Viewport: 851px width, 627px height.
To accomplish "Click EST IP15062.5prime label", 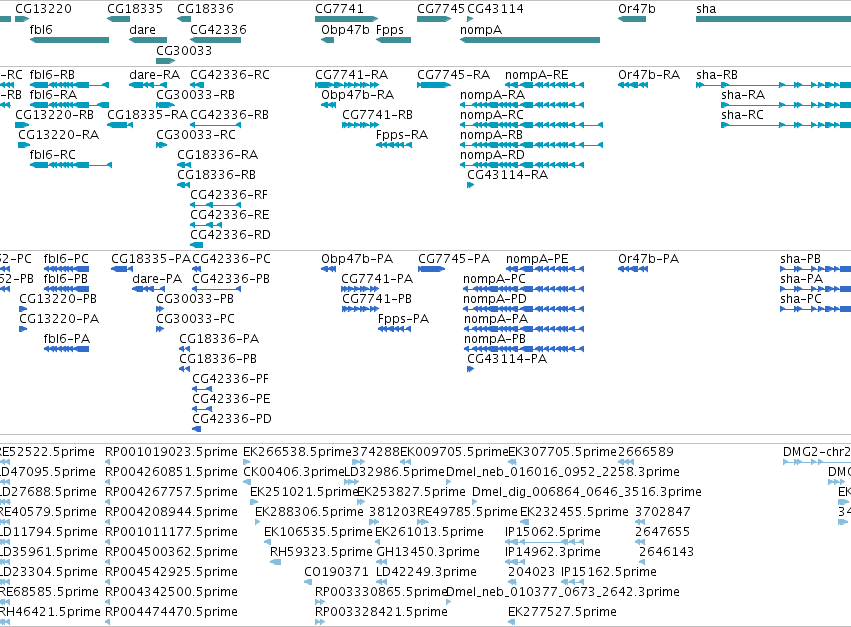I will [552, 531].
